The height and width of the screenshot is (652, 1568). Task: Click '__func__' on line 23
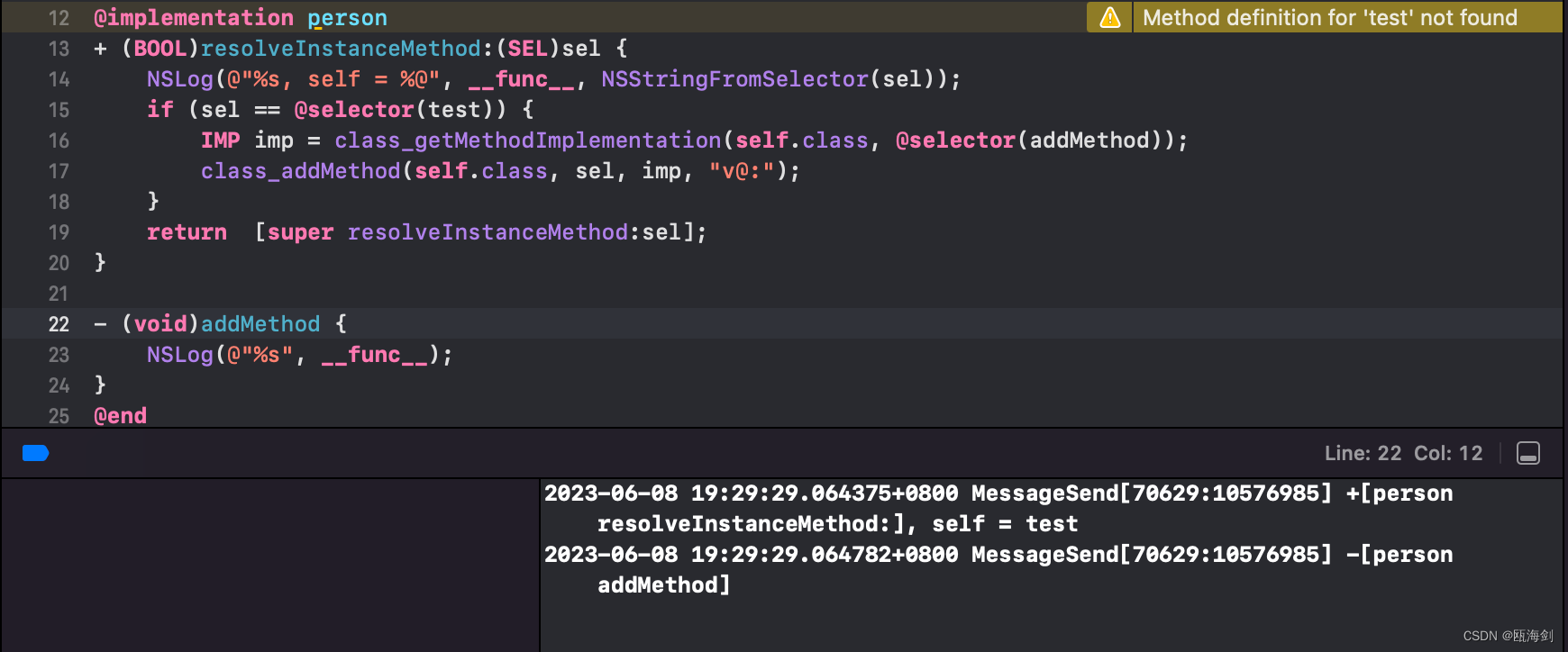click(x=374, y=355)
